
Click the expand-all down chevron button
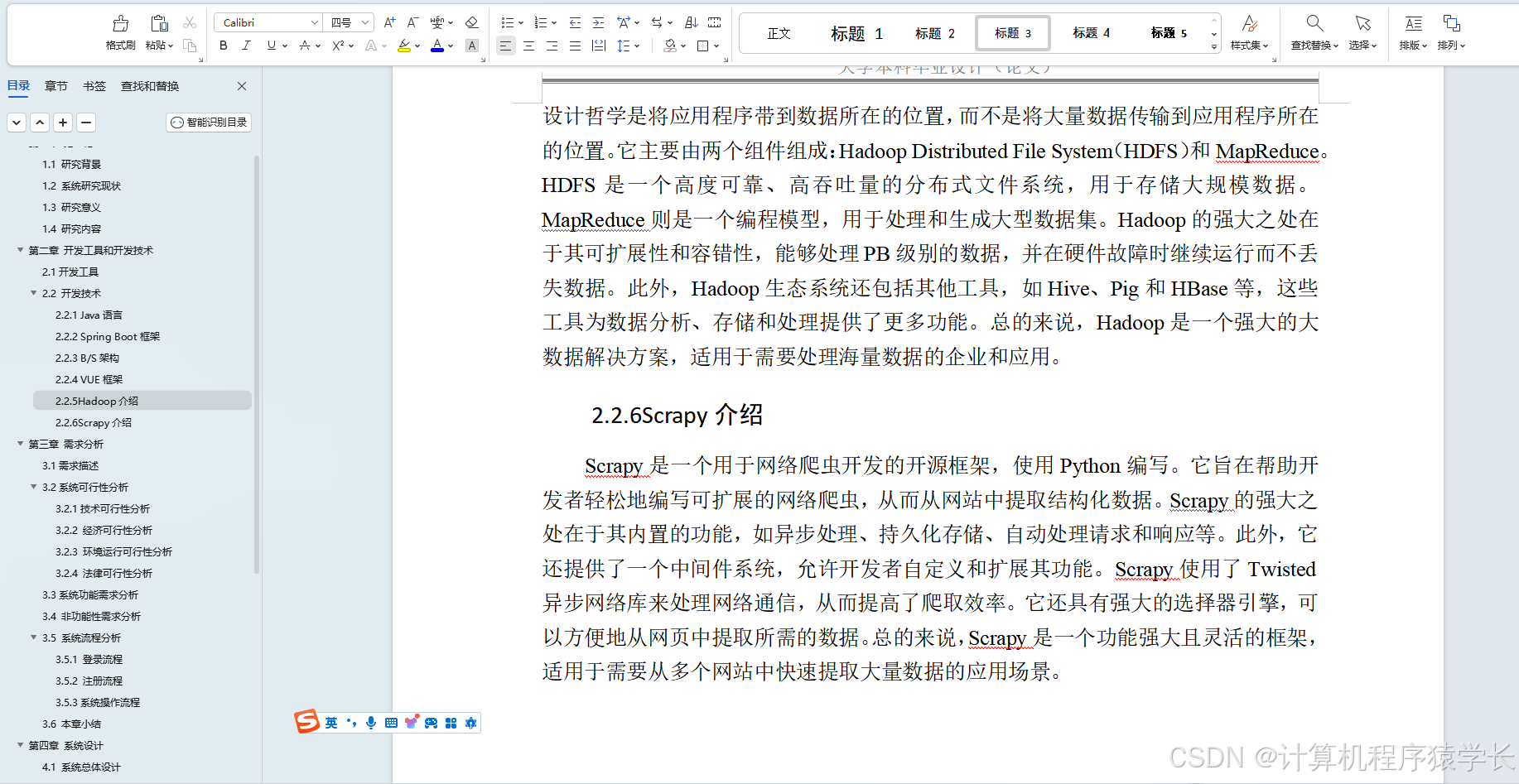pyautogui.click(x=17, y=123)
